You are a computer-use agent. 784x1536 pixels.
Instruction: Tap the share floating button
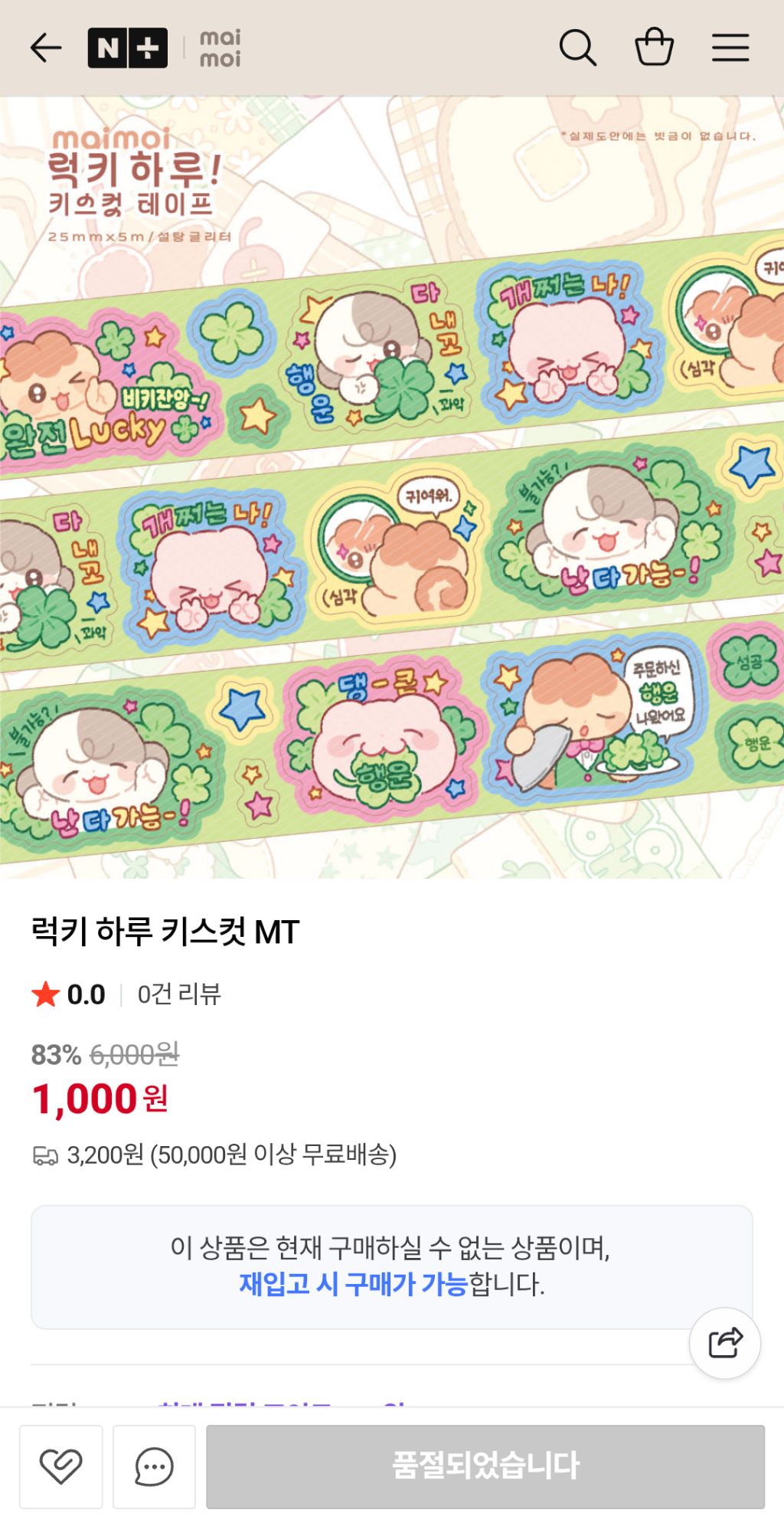pyautogui.click(x=725, y=1343)
